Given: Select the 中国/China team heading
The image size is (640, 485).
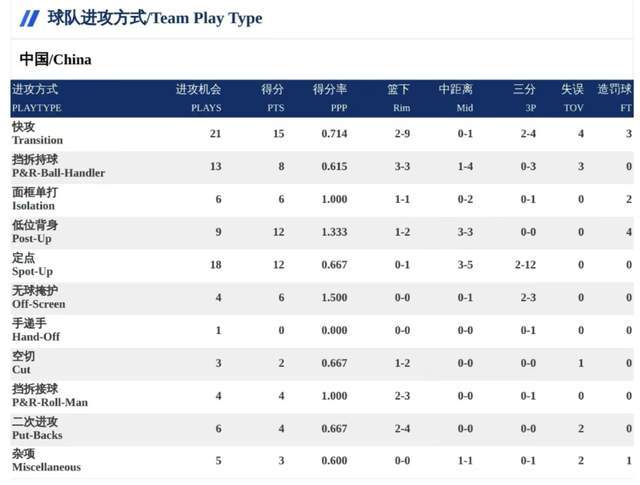Looking at the screenshot, I should 55,59.
